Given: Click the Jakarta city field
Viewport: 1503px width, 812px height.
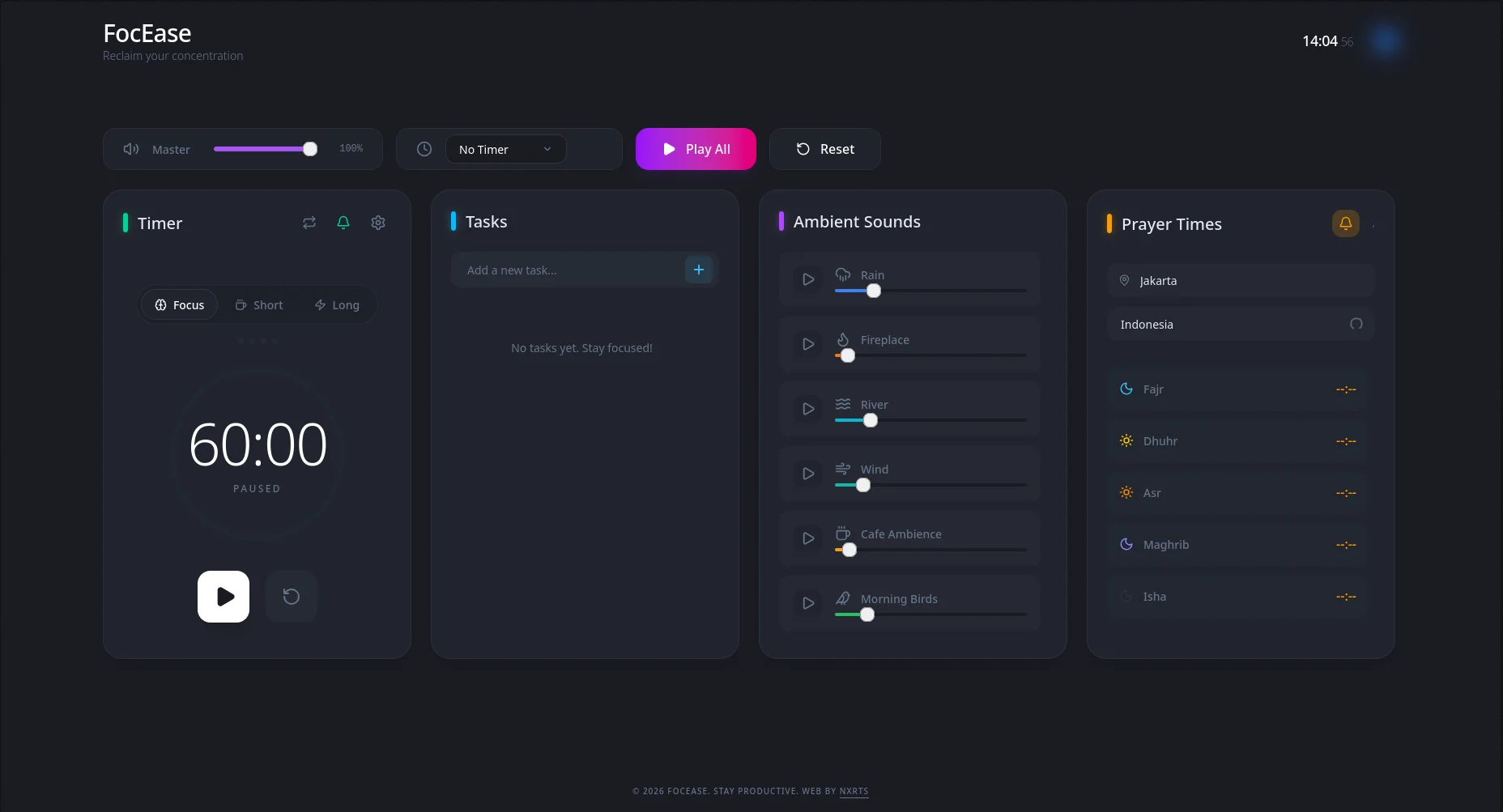Looking at the screenshot, I should pyautogui.click(x=1241, y=280).
